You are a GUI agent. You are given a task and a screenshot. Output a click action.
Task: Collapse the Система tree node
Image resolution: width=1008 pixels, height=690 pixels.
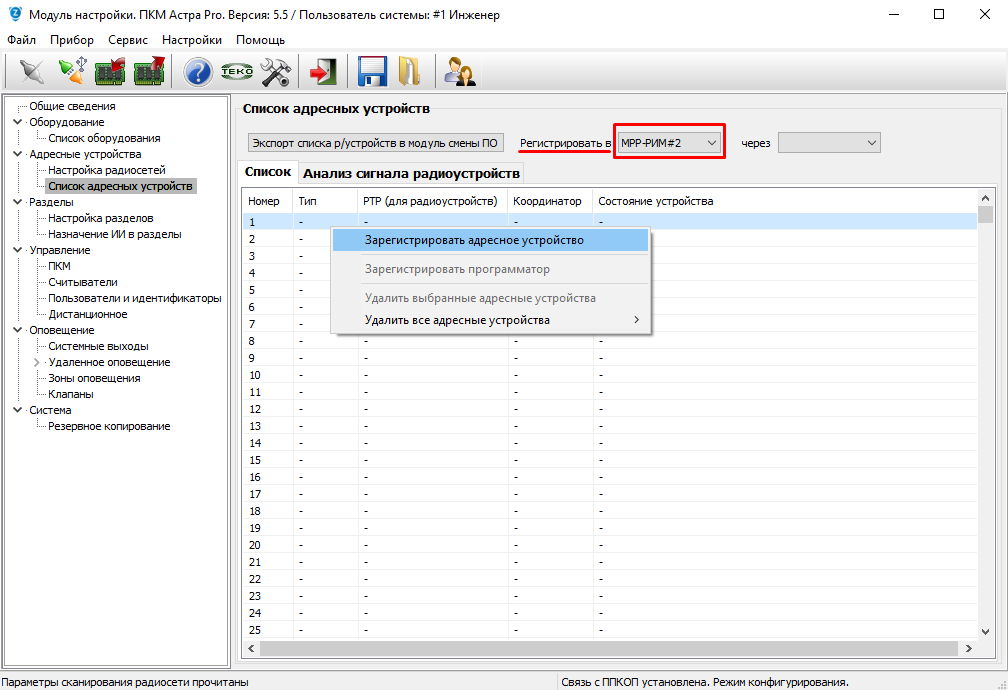pos(17,410)
